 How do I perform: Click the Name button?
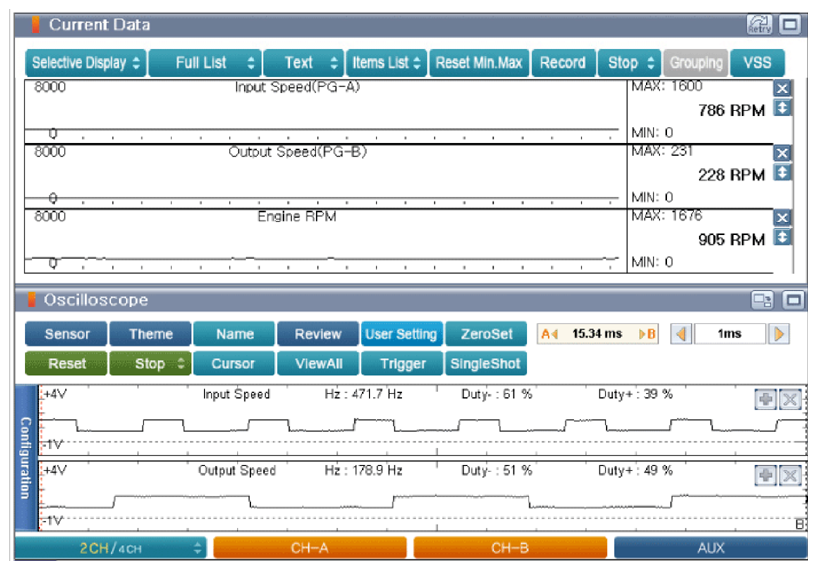click(234, 334)
